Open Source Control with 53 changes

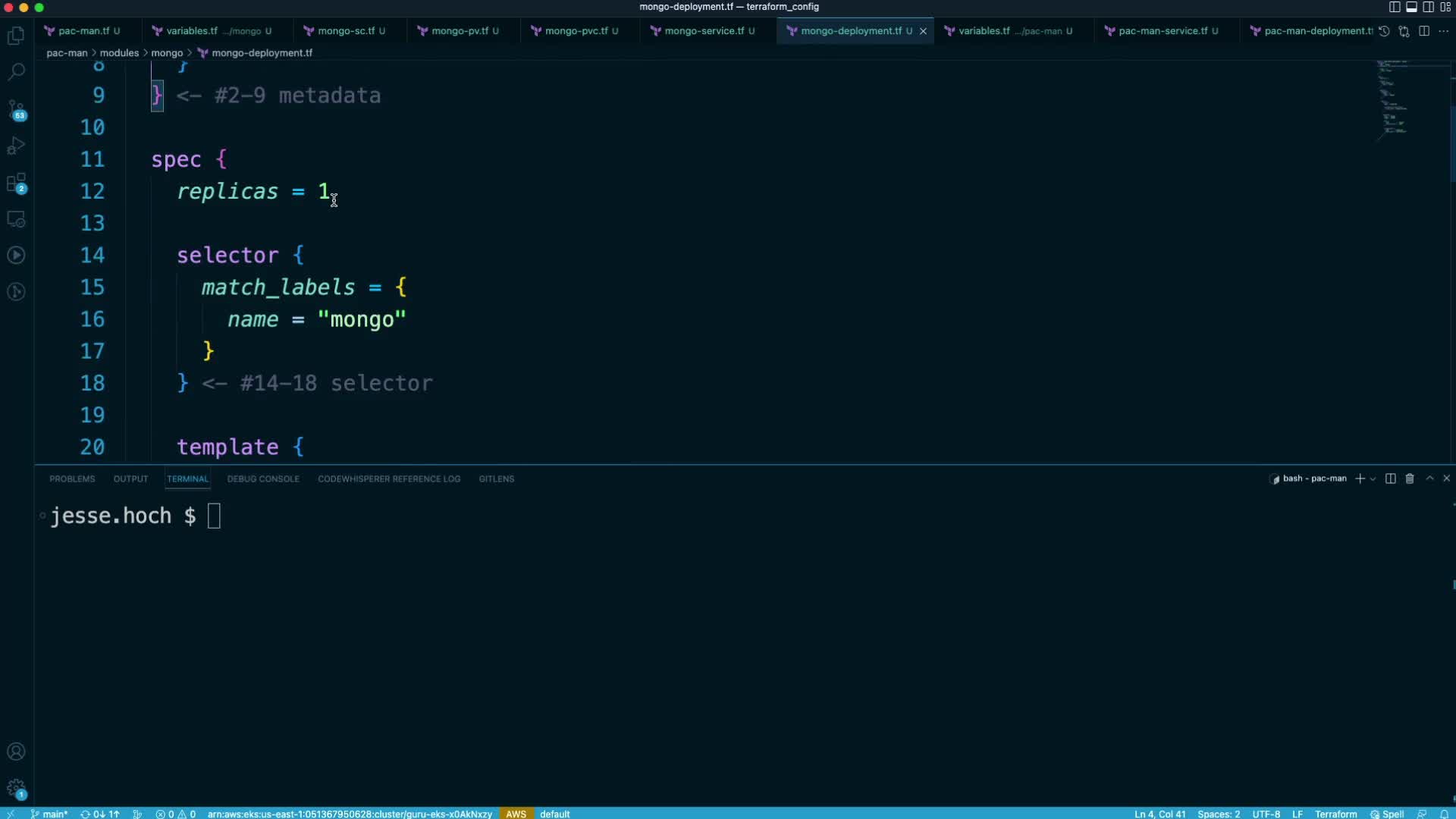pos(16,109)
